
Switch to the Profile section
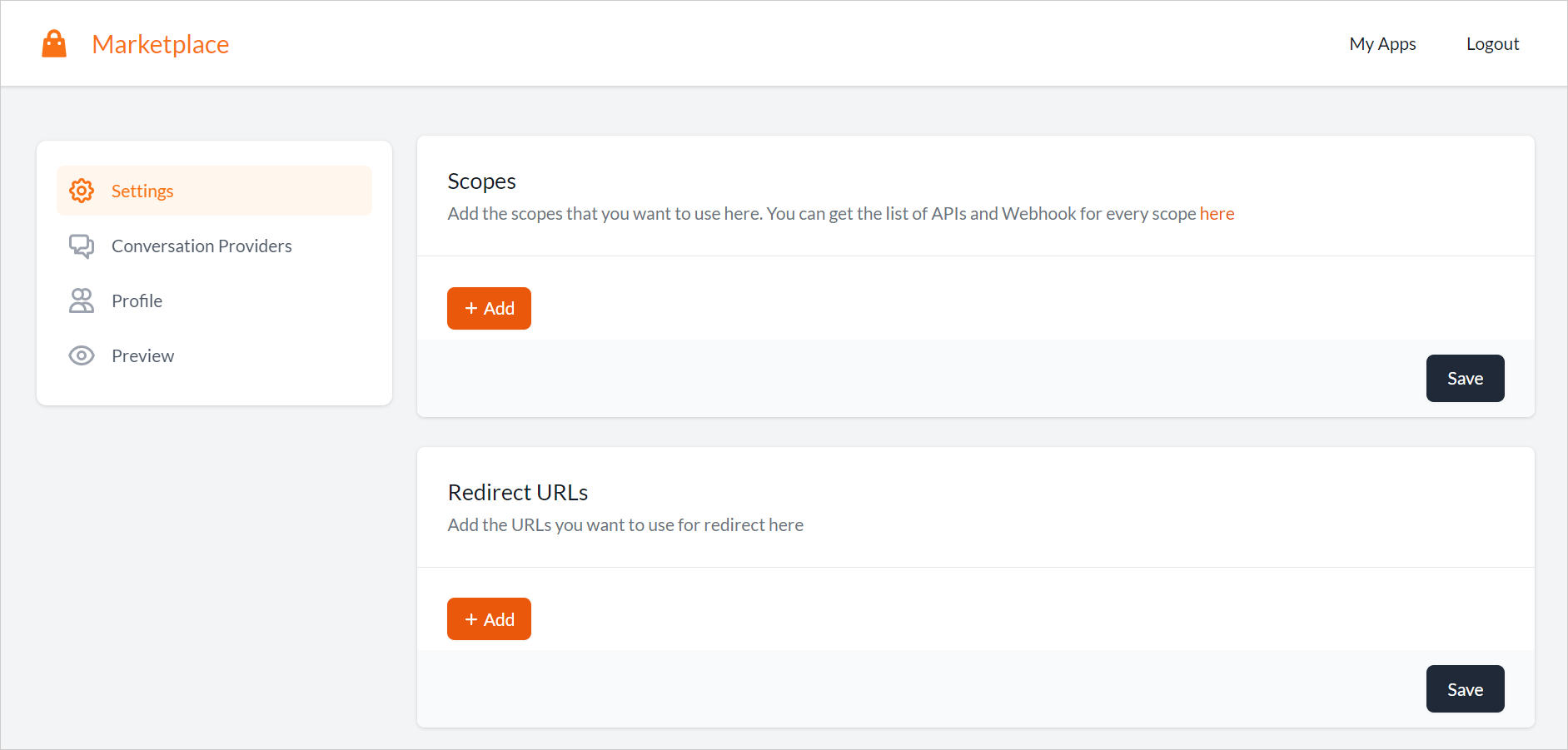click(x=137, y=300)
